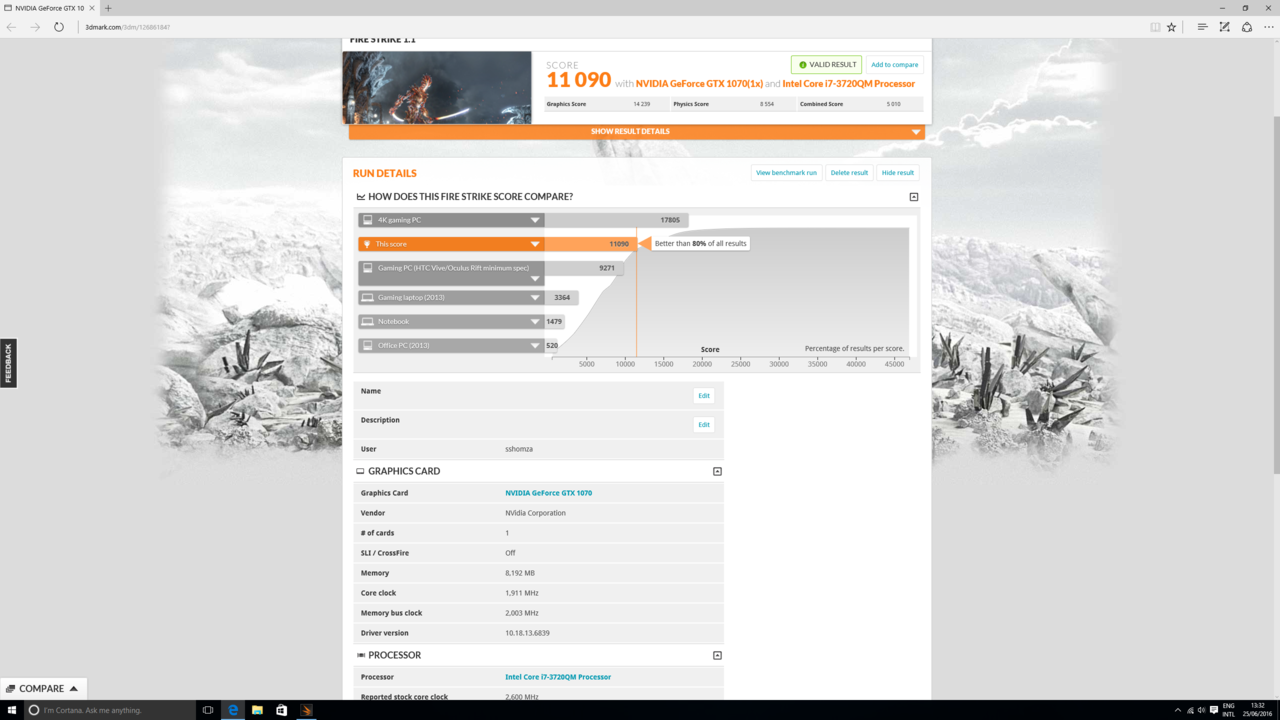The width and height of the screenshot is (1280, 720).
Task: Make a Web Note icon
Action: point(1224,27)
